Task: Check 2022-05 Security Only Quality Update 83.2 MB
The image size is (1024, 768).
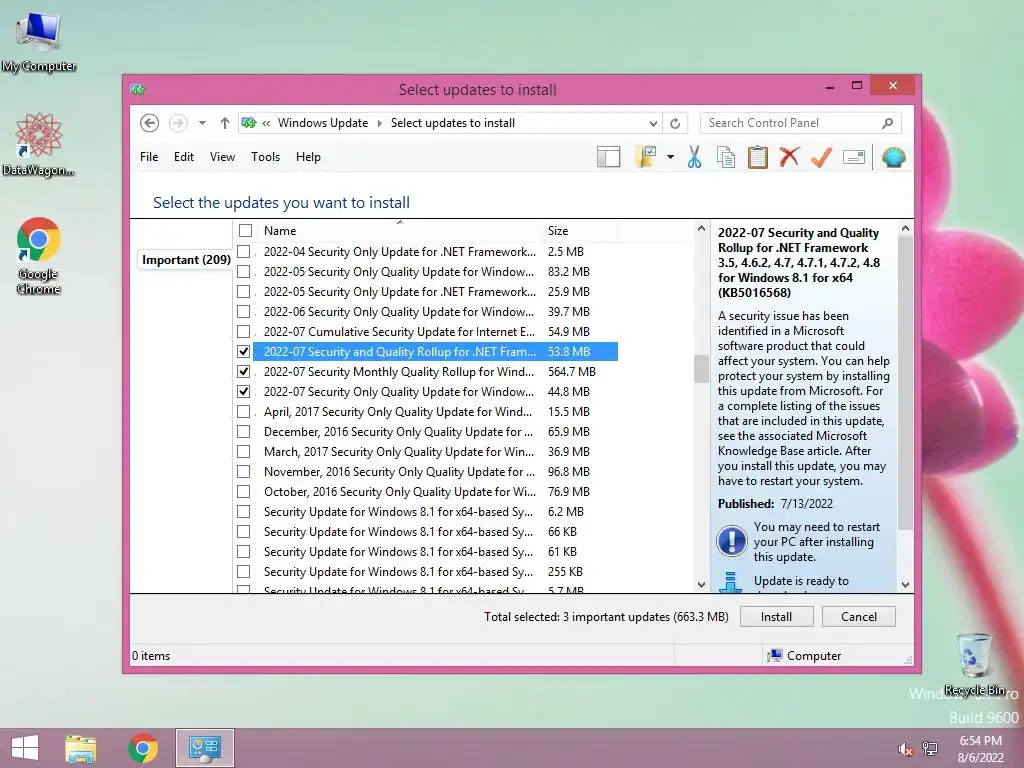Action: pos(244,272)
